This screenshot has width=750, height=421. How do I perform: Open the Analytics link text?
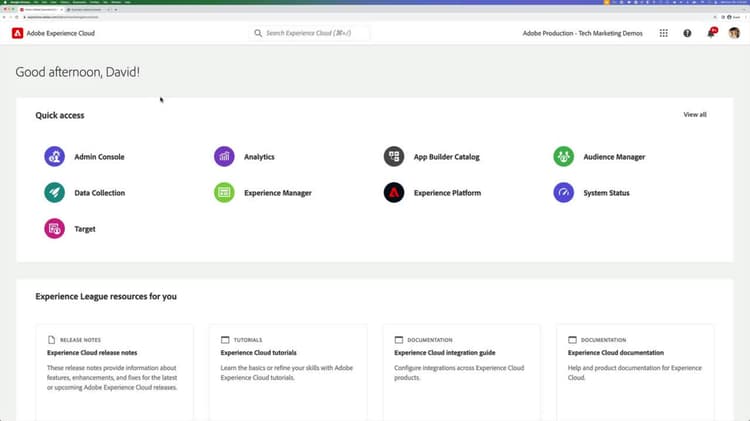coord(259,156)
